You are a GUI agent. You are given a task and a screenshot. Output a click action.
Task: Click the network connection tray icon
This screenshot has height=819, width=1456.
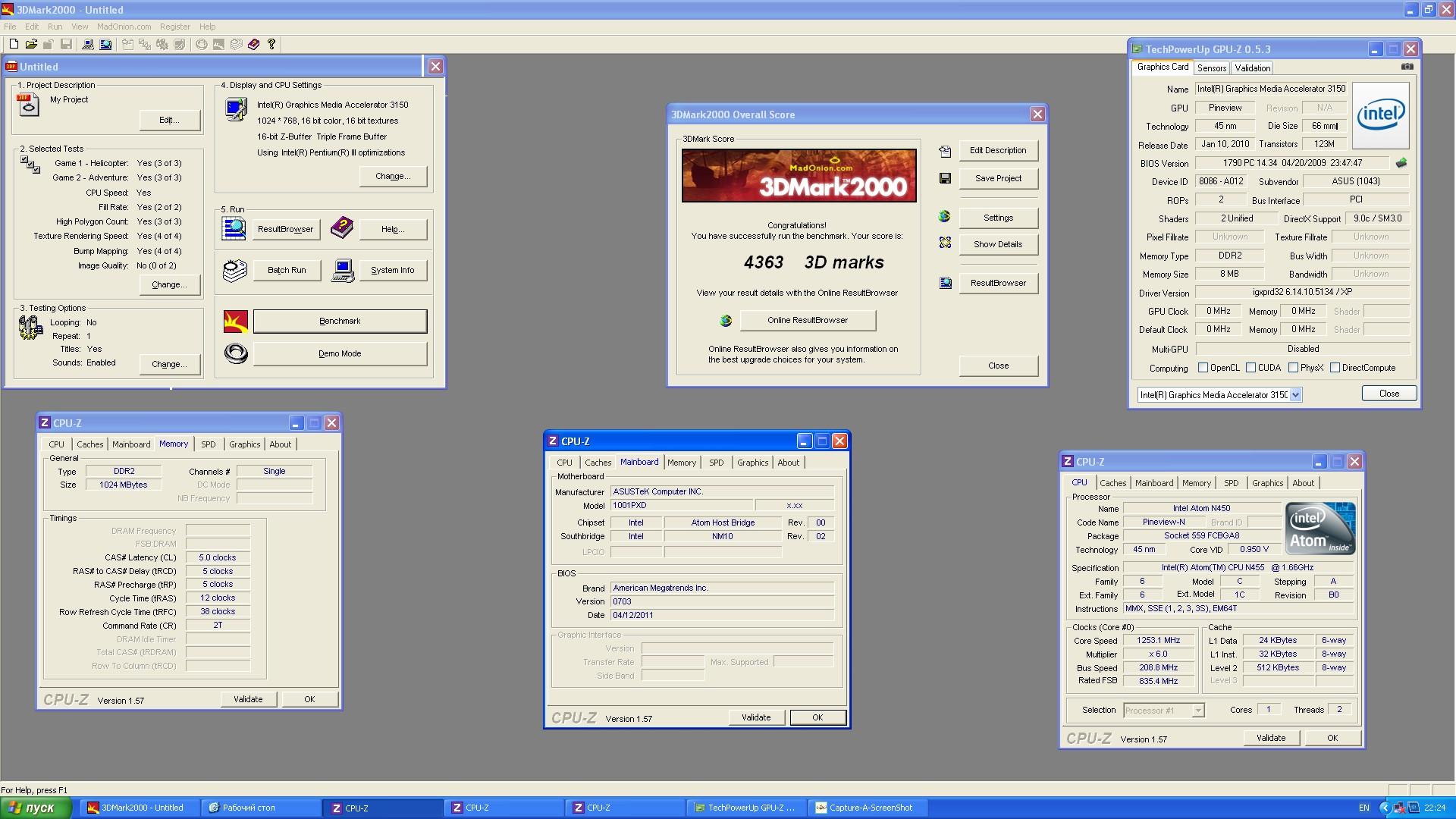1400,808
